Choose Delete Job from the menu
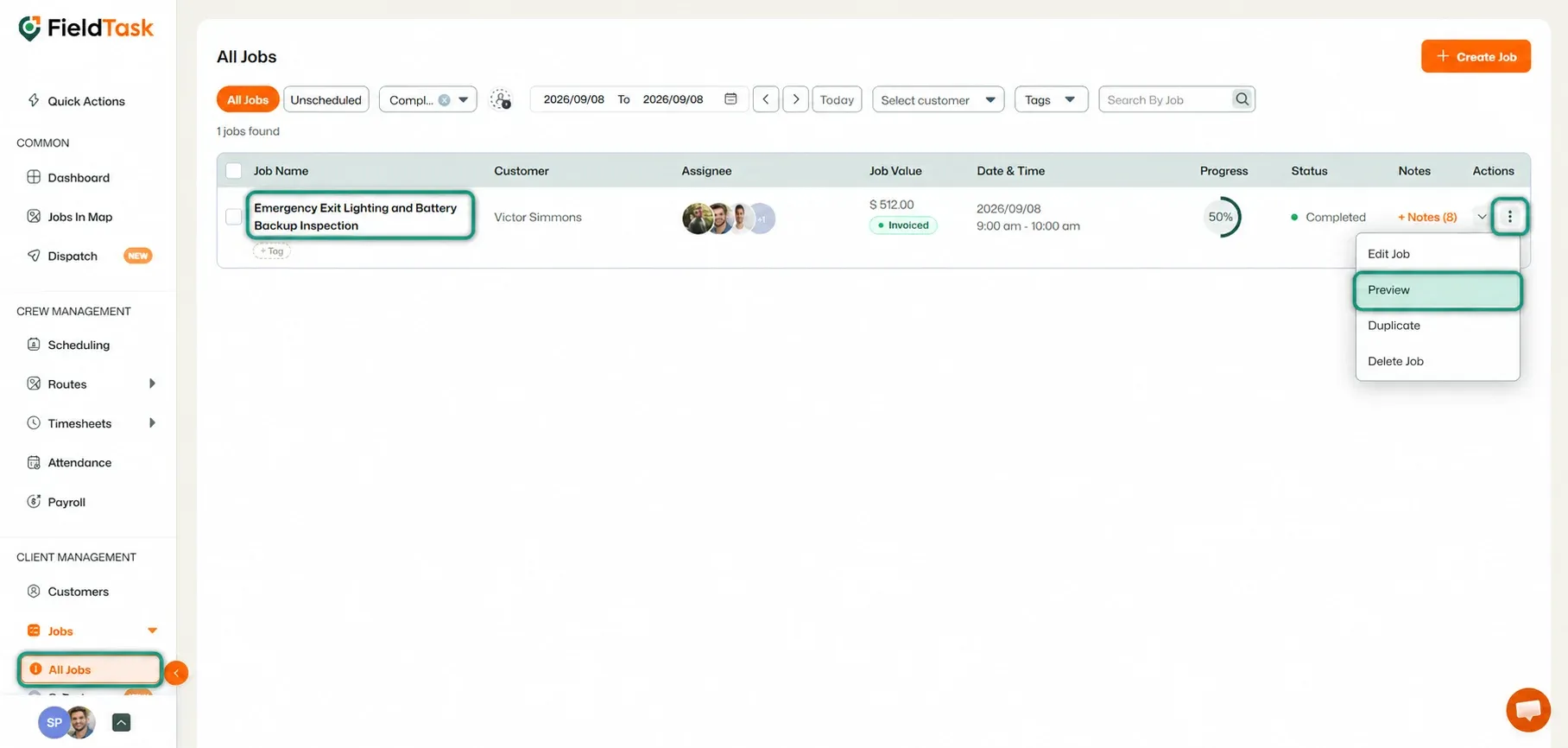The width and height of the screenshot is (1568, 748). click(x=1437, y=361)
